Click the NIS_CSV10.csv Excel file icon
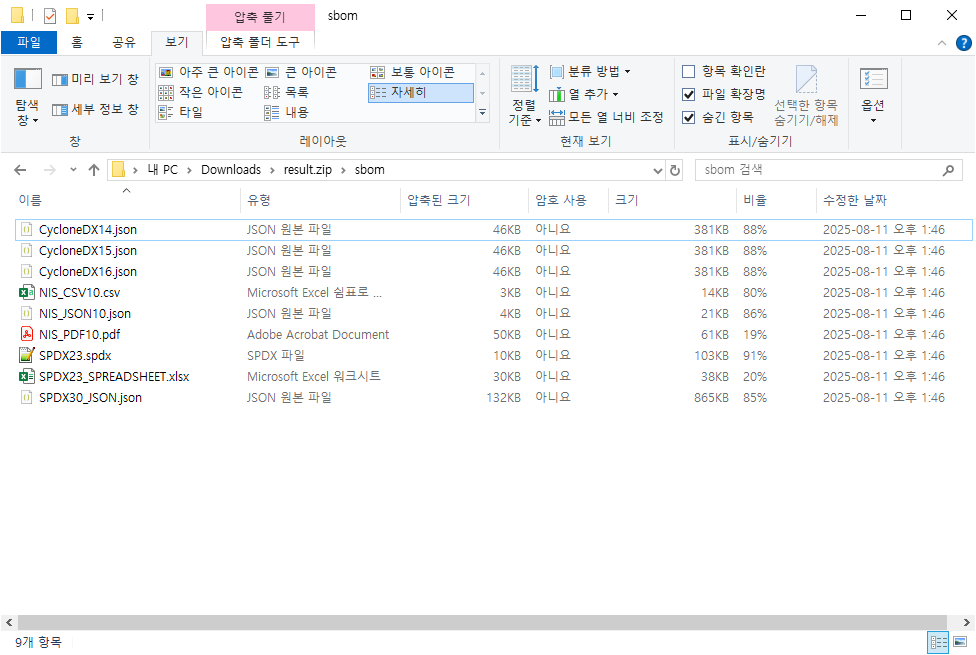Image resolution: width=976 pixels, height=655 pixels. pos(27,293)
